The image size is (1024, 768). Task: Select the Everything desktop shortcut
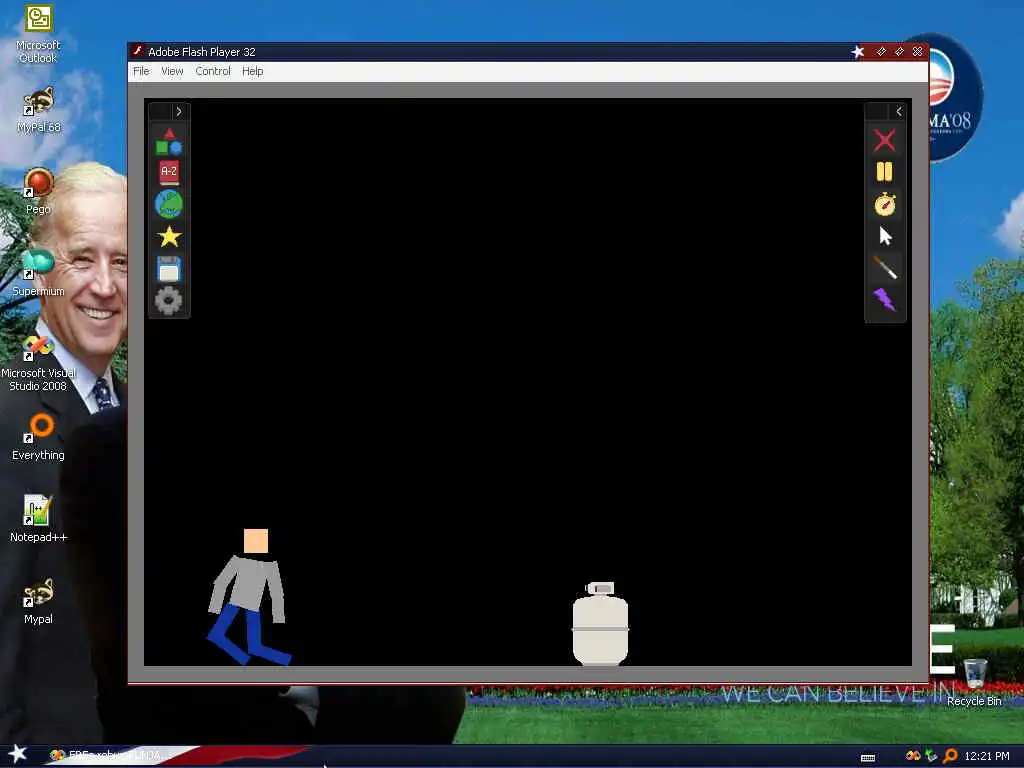point(39,437)
